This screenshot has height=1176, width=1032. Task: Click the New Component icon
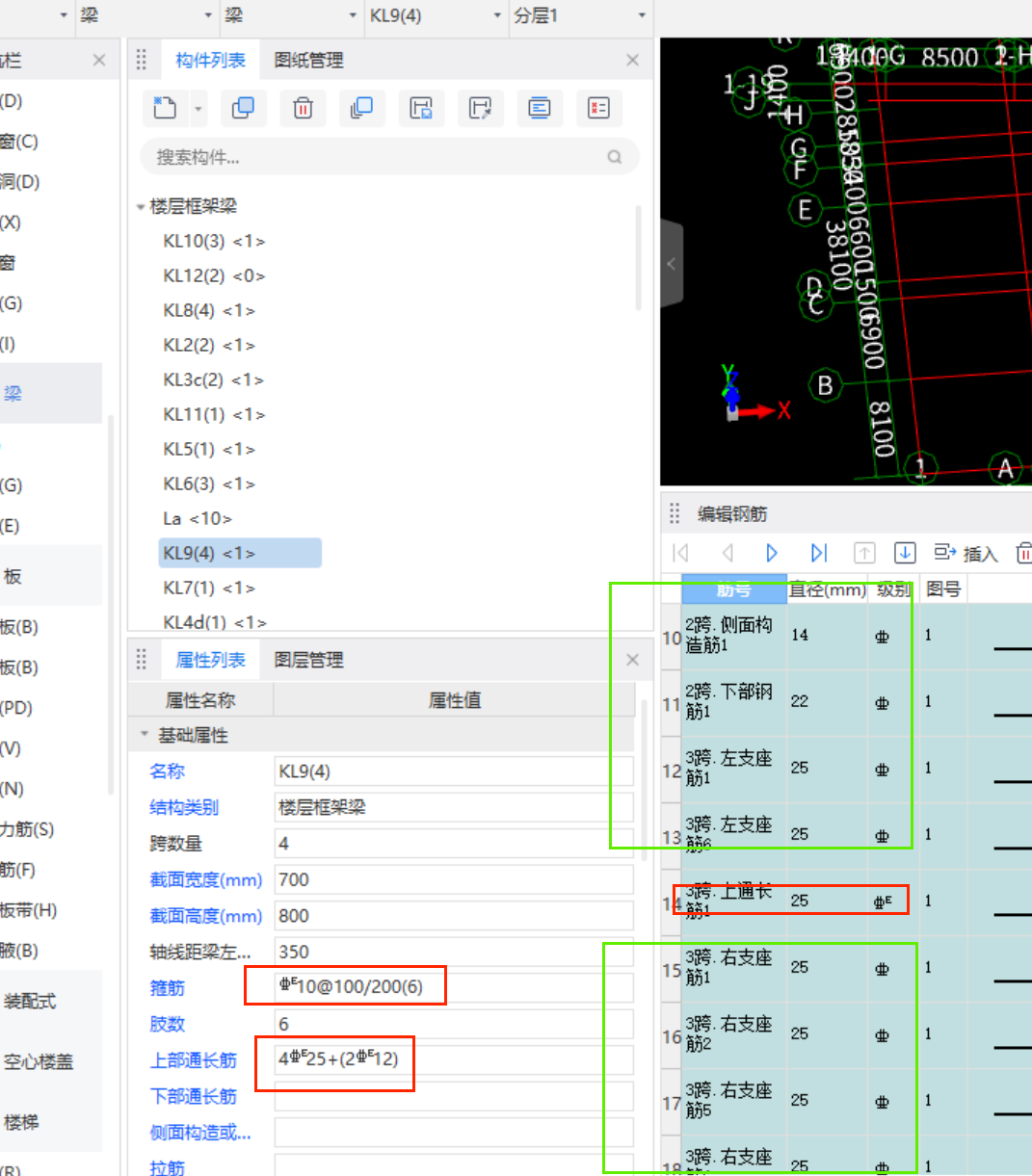click(x=165, y=108)
